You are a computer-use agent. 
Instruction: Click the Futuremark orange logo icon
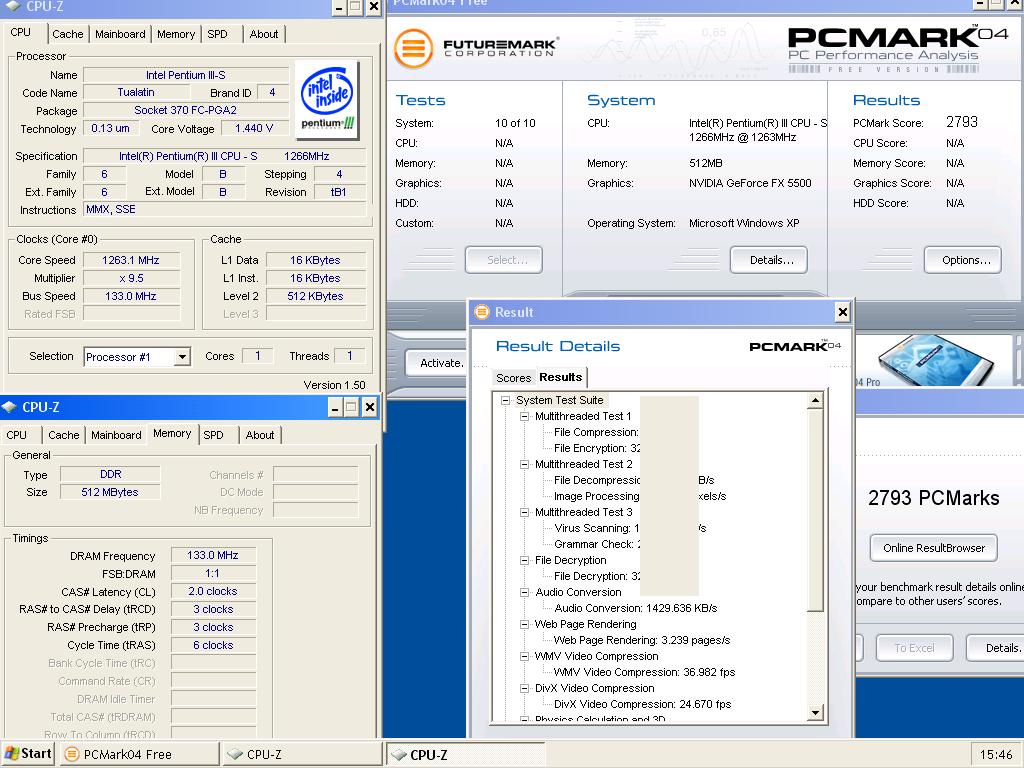click(413, 48)
